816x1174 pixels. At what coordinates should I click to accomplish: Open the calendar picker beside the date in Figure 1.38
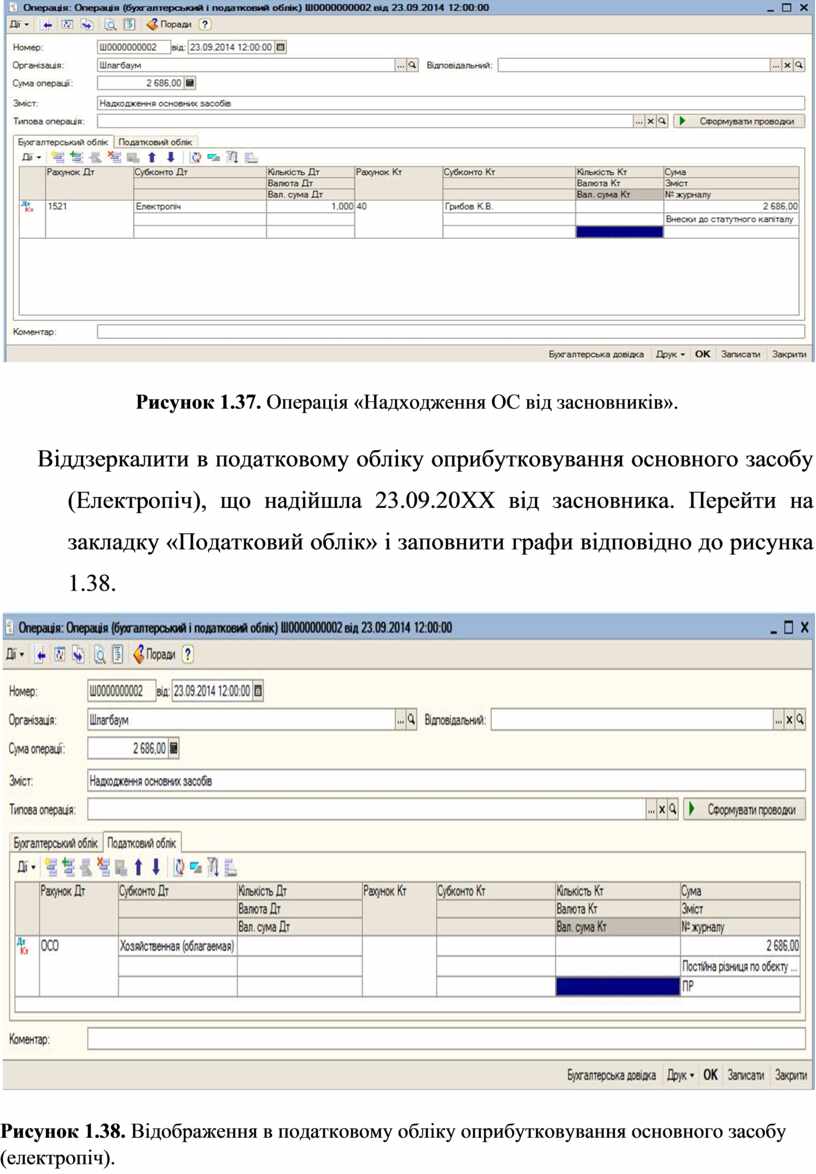[x=258, y=690]
